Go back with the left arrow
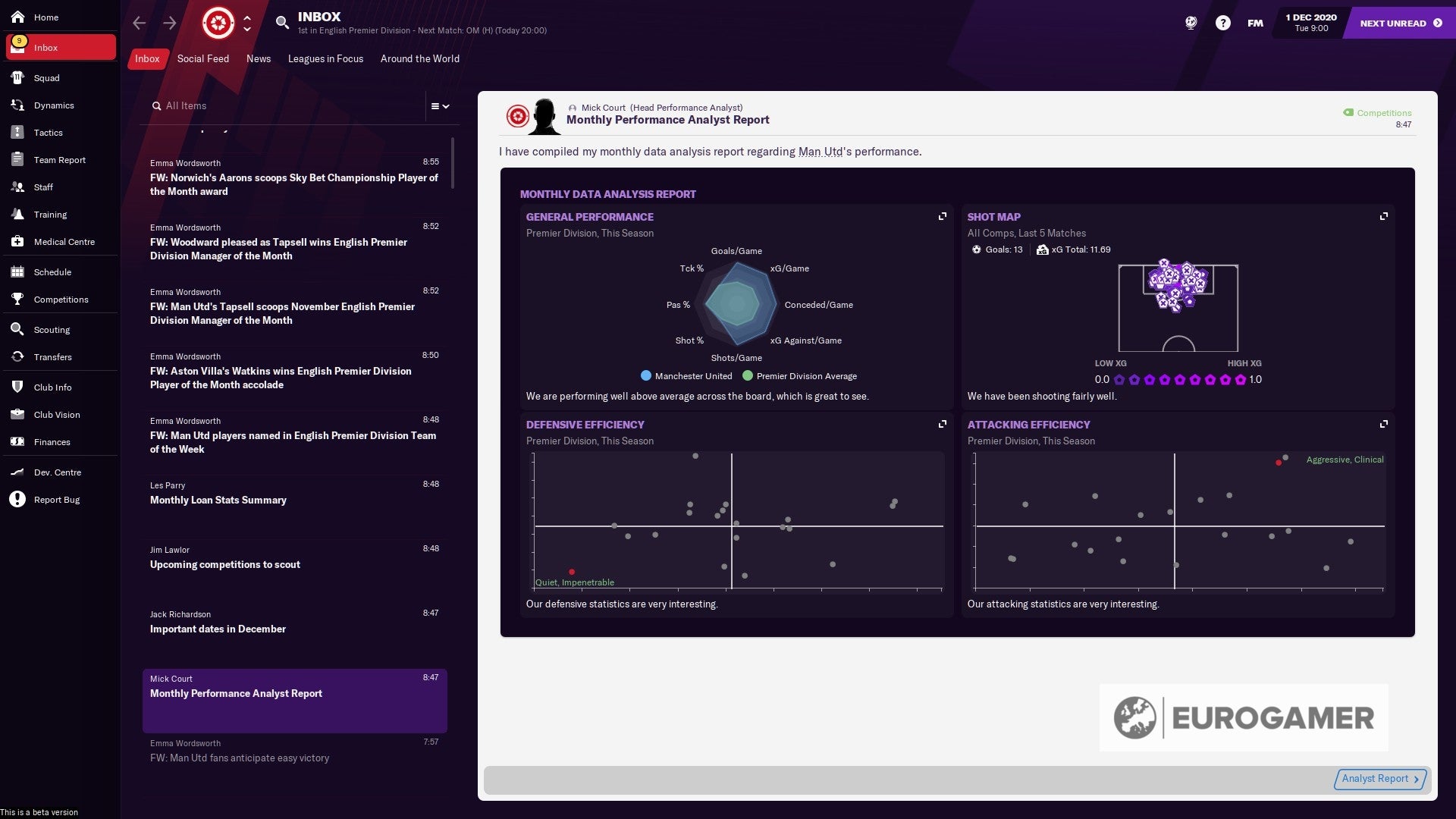This screenshot has width=1456, height=819. [x=139, y=23]
